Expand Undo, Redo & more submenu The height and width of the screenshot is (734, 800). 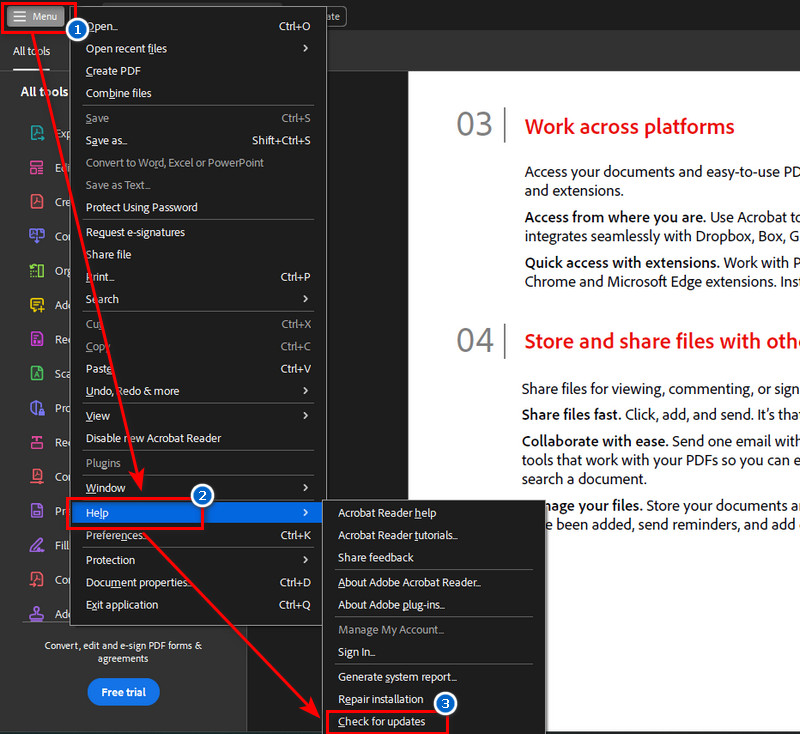click(x=198, y=391)
